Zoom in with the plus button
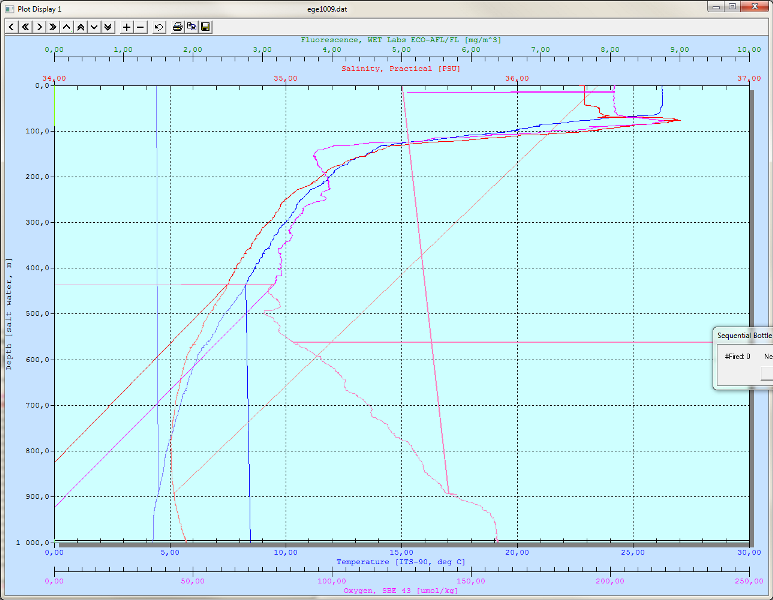The image size is (773, 600). [x=127, y=27]
